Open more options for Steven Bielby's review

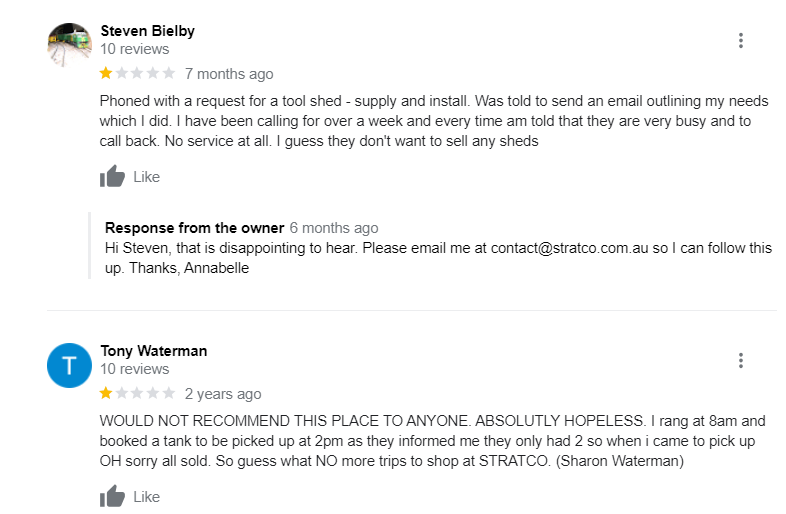coord(740,41)
